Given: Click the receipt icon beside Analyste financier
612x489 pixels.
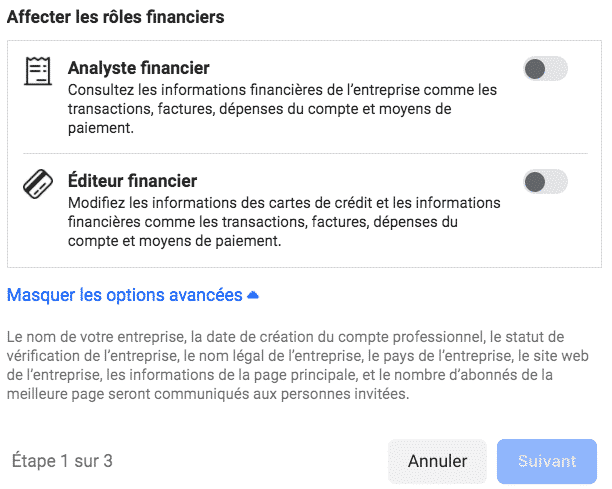Looking at the screenshot, I should click(x=37, y=72).
